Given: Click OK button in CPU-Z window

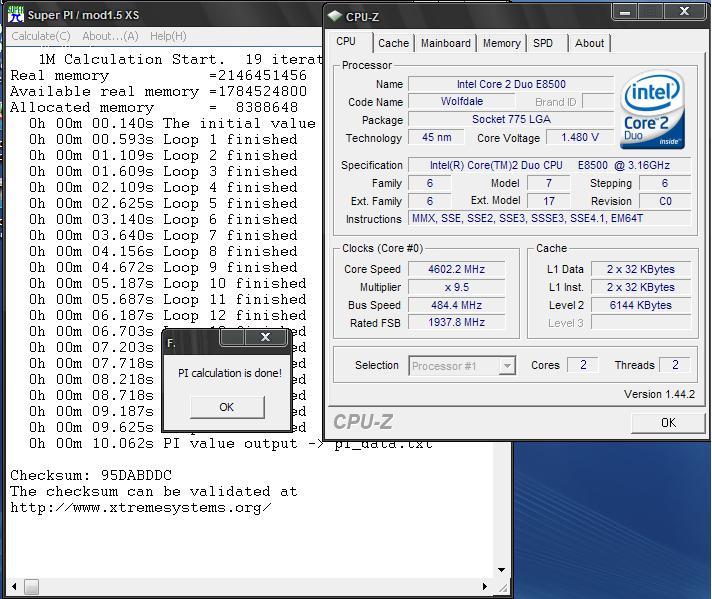Looking at the screenshot, I should point(668,423).
